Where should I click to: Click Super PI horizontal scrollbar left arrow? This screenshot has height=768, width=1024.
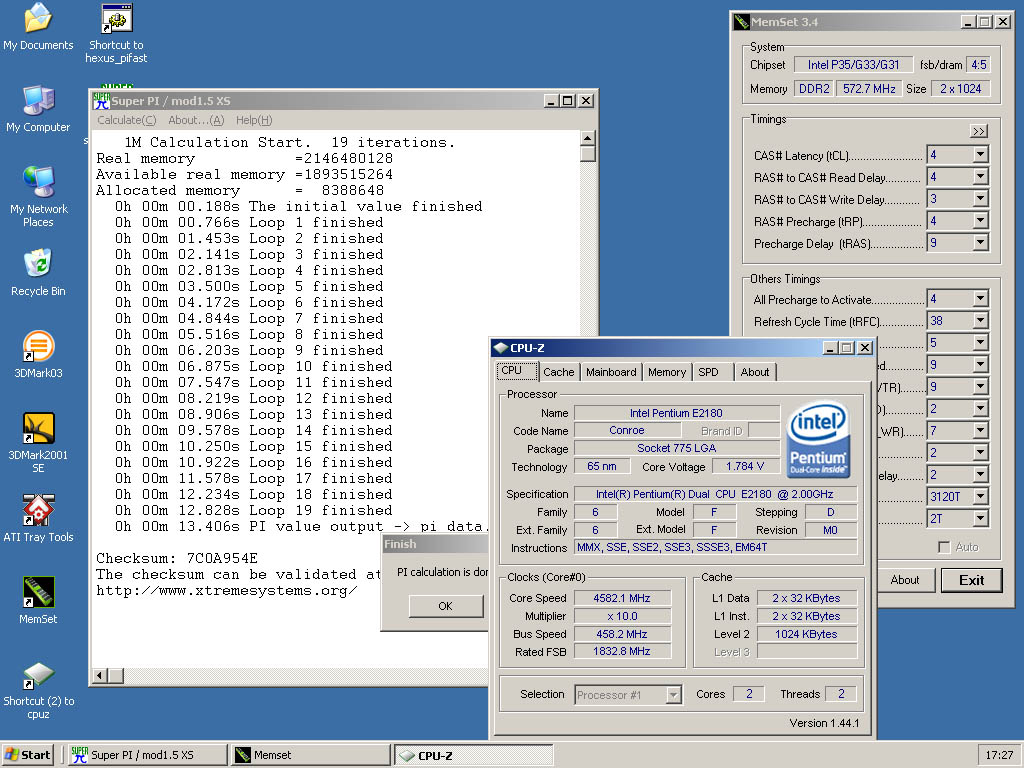tap(100, 675)
